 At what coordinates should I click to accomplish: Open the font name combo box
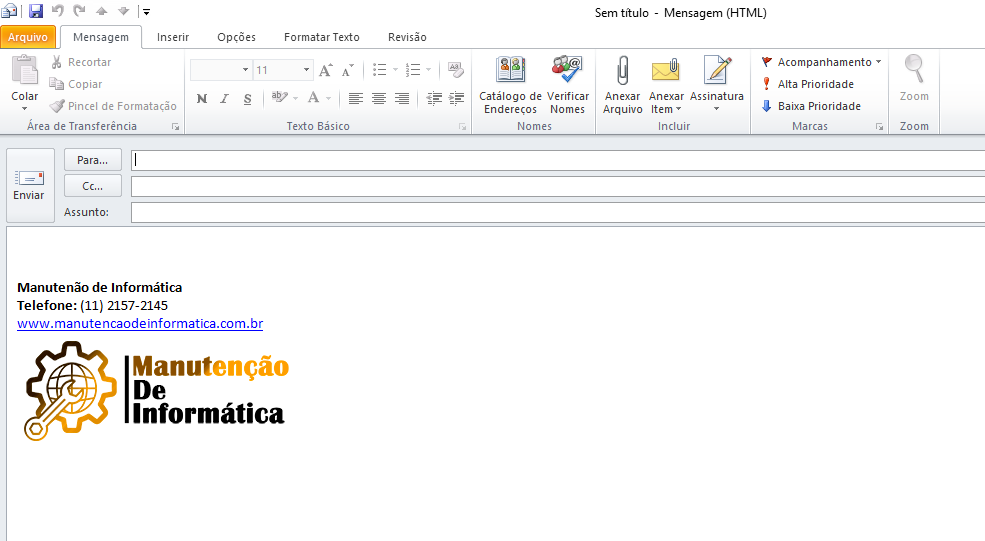click(220, 70)
